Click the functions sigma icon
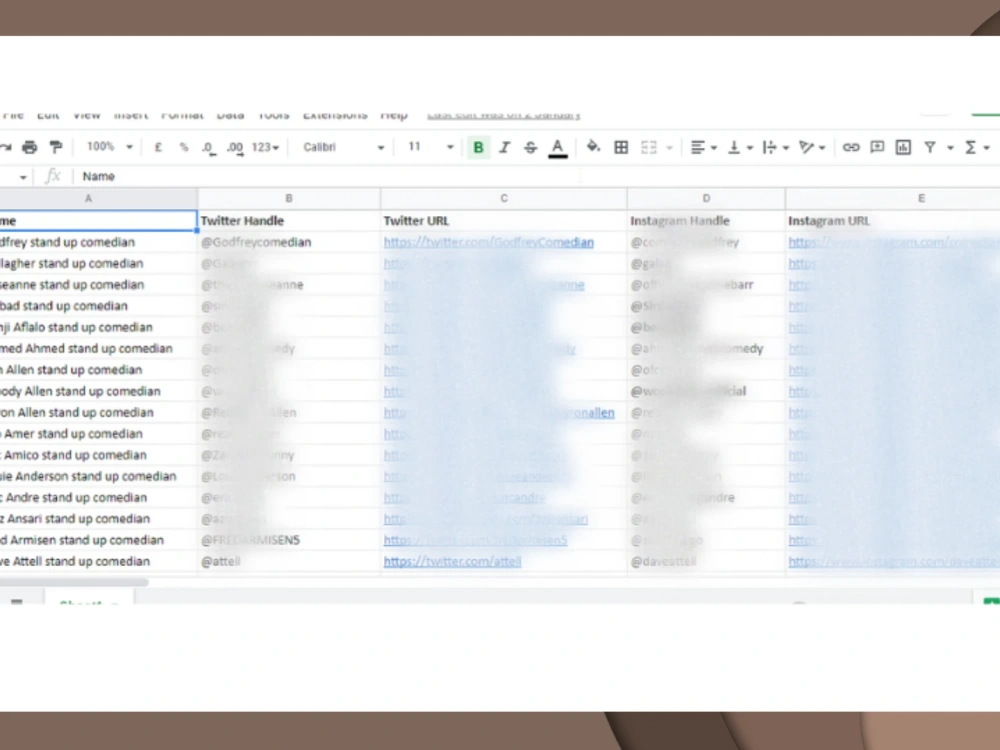The height and width of the screenshot is (750, 1000). click(x=971, y=147)
